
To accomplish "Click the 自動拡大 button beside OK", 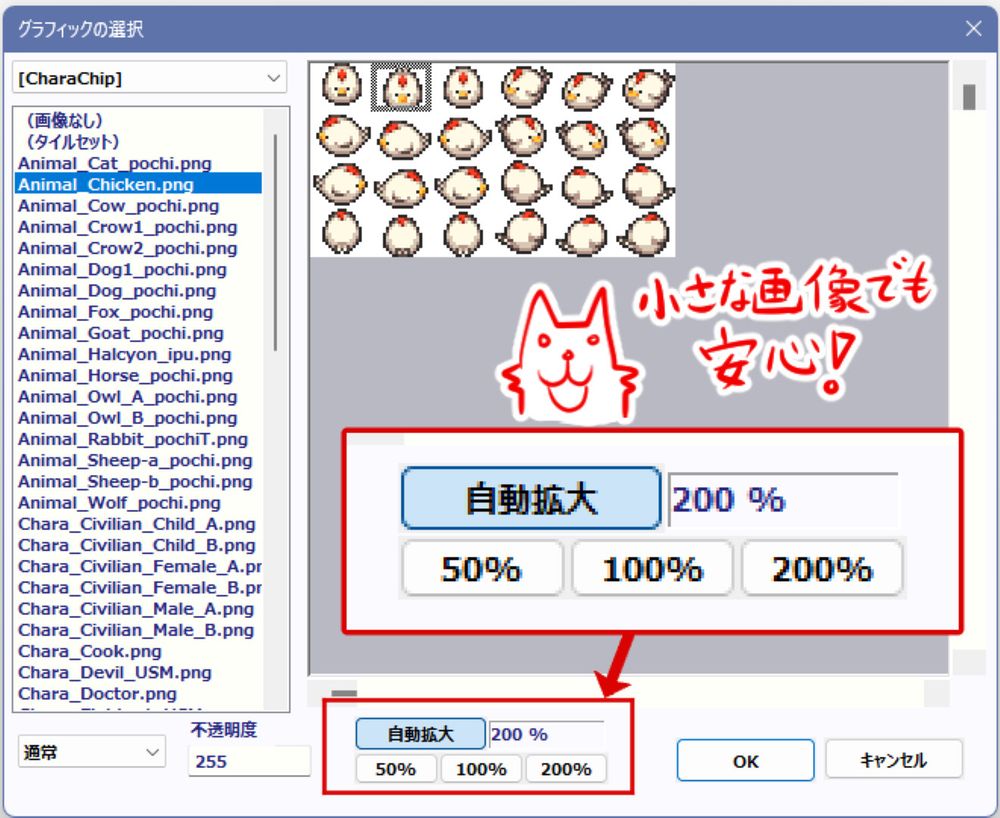I will click(420, 734).
